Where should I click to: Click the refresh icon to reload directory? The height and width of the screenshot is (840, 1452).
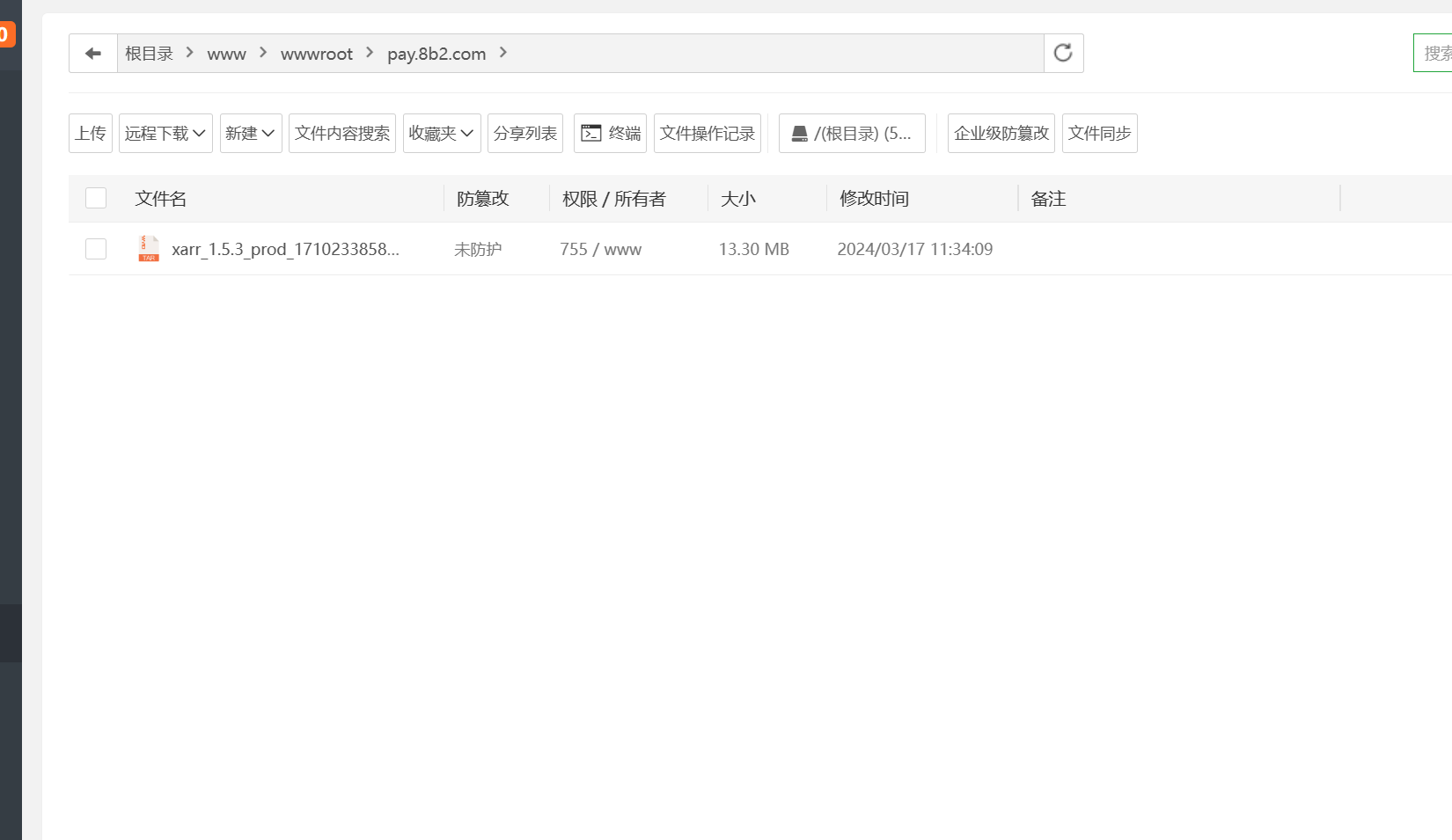click(x=1063, y=53)
